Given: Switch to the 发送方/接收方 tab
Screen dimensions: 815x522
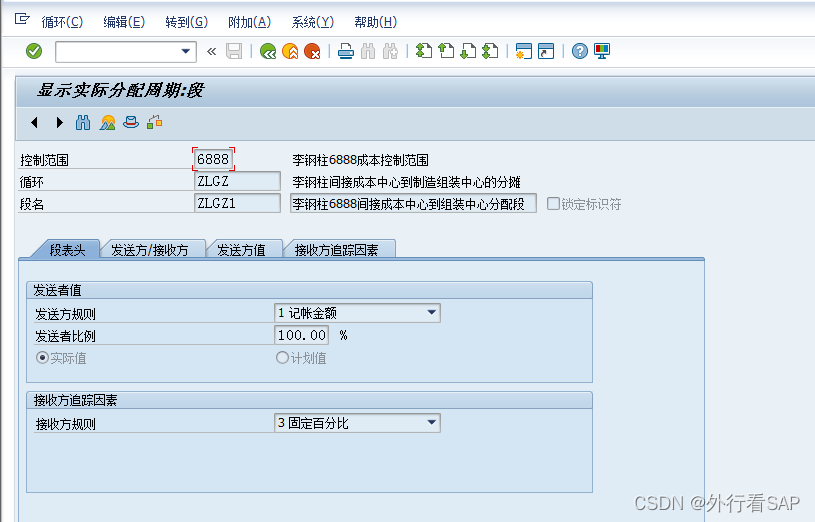Looking at the screenshot, I should click(x=150, y=250).
